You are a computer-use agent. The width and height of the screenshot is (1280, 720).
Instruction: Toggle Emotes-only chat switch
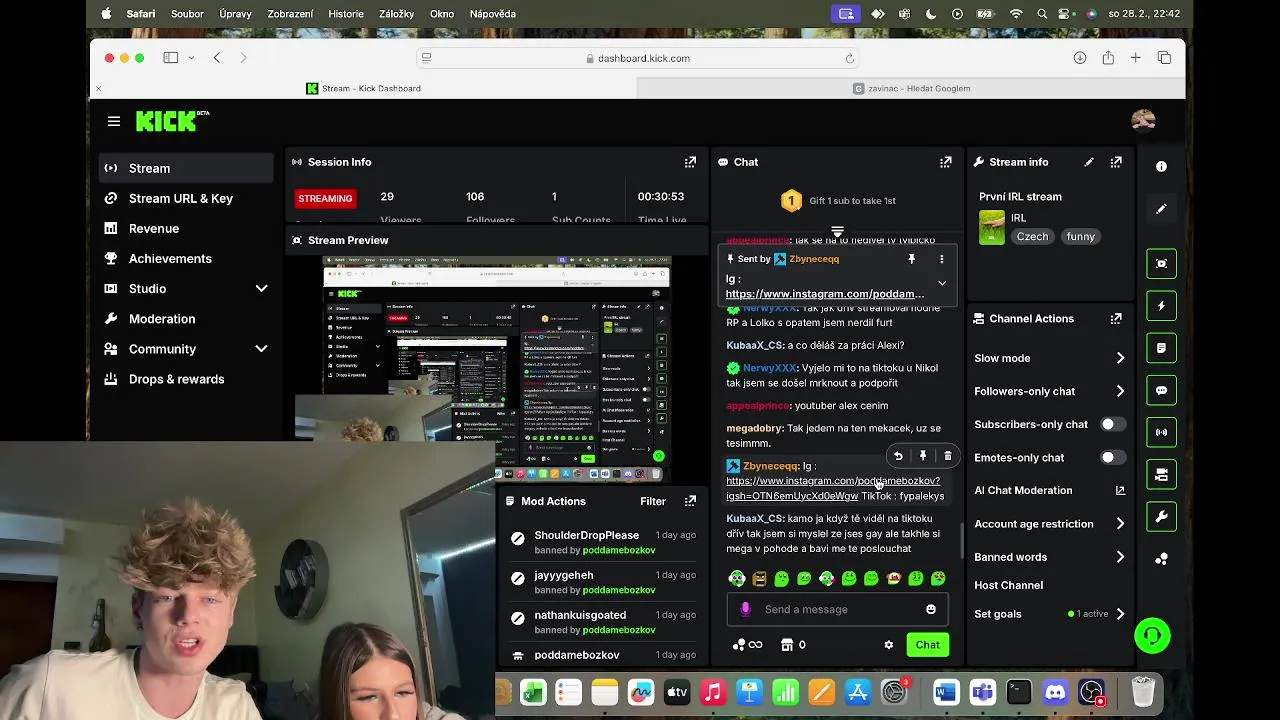(x=1112, y=457)
